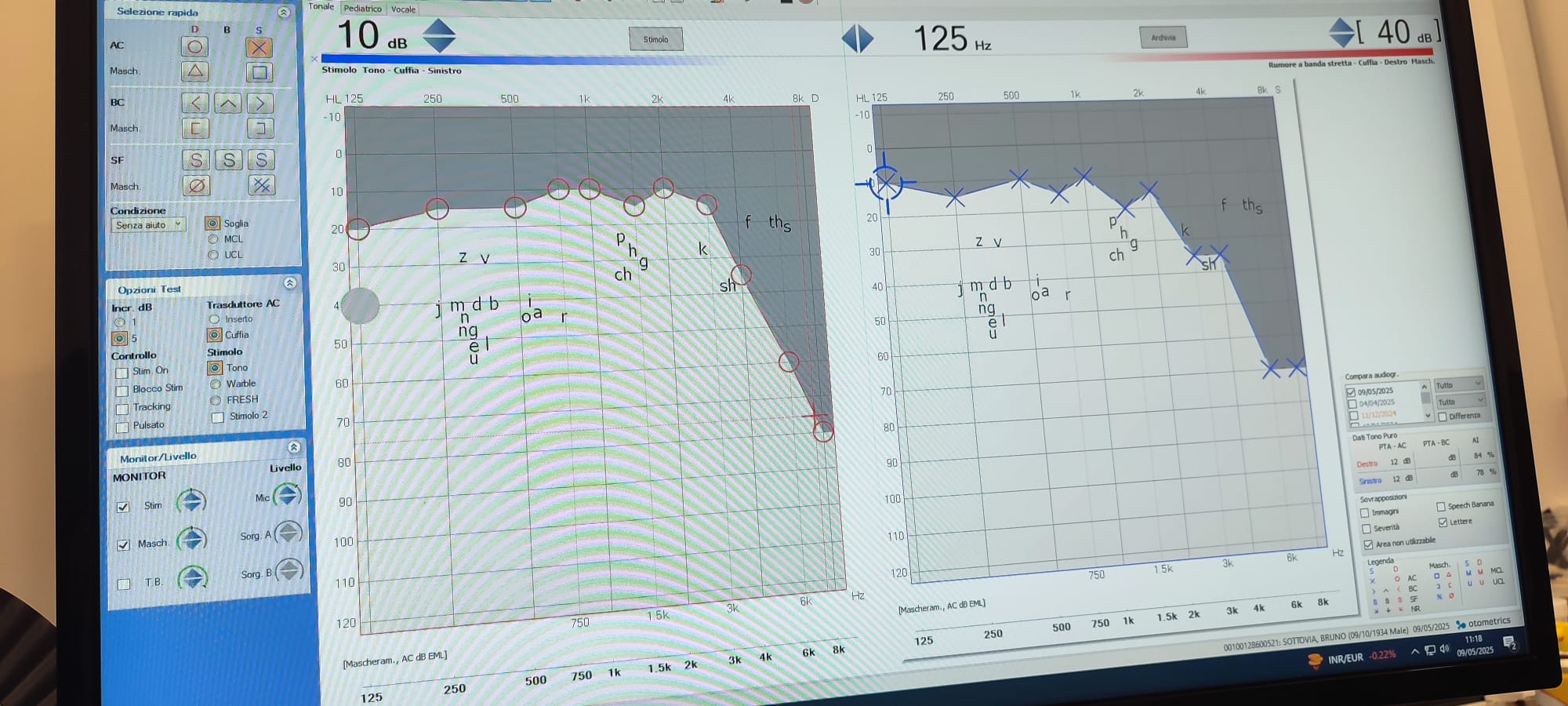Select the UCL radio button

coord(212,255)
